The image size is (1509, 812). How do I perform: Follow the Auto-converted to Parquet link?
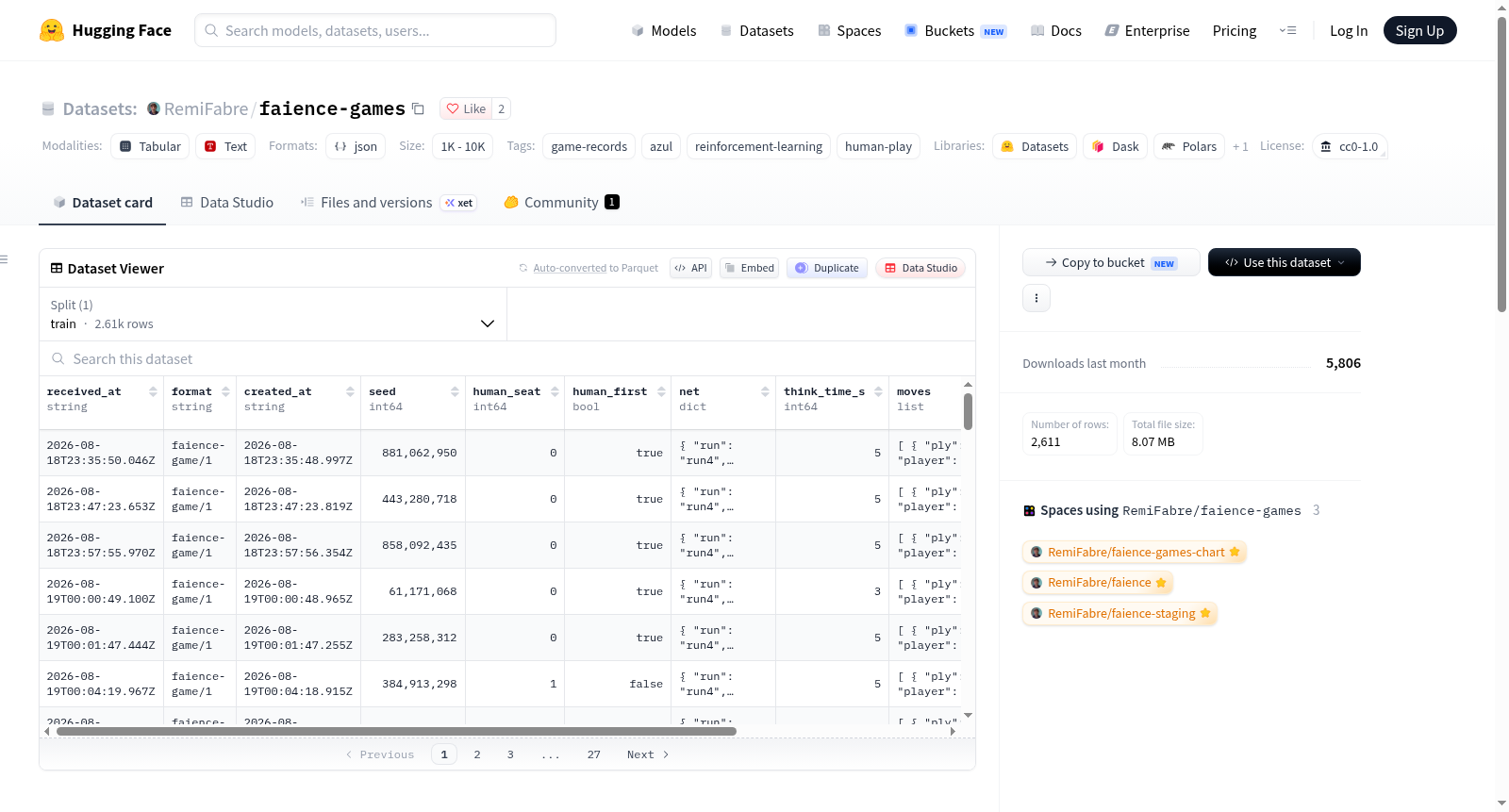pyautogui.click(x=570, y=268)
